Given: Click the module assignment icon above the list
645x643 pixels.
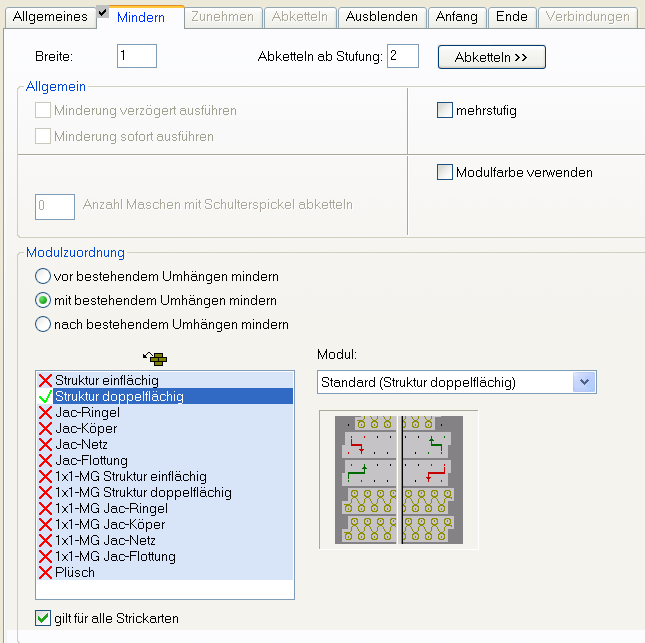Looking at the screenshot, I should 156,357.
